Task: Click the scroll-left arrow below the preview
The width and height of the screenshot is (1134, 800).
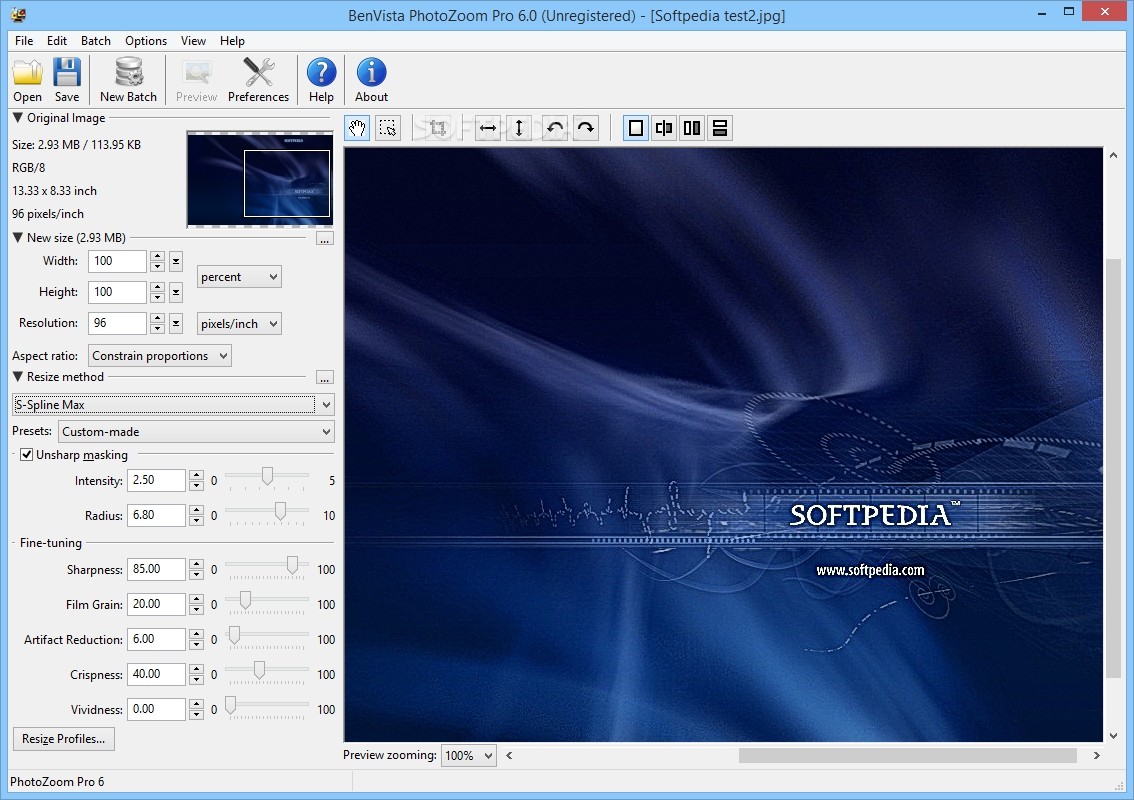Action: pyautogui.click(x=509, y=755)
